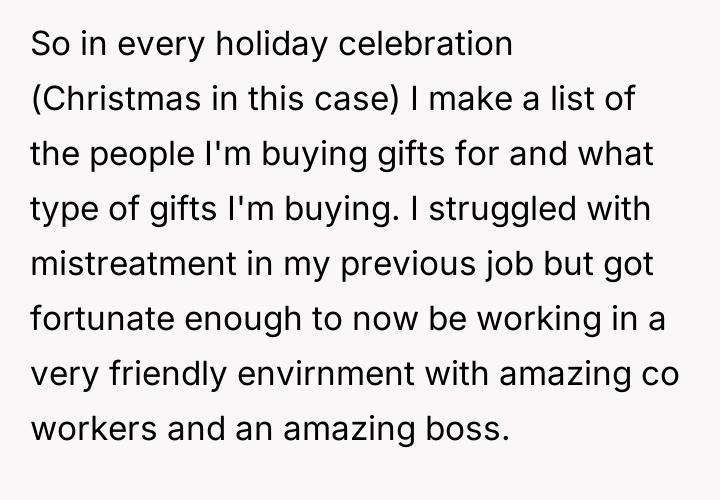Click the word "workers" on the last line
Screen dimensions: 720x500
[x=93, y=431]
